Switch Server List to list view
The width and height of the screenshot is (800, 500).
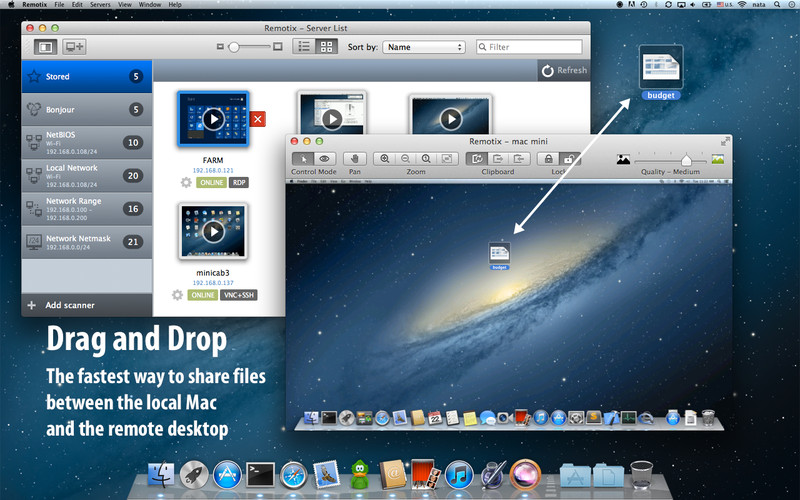[x=304, y=47]
